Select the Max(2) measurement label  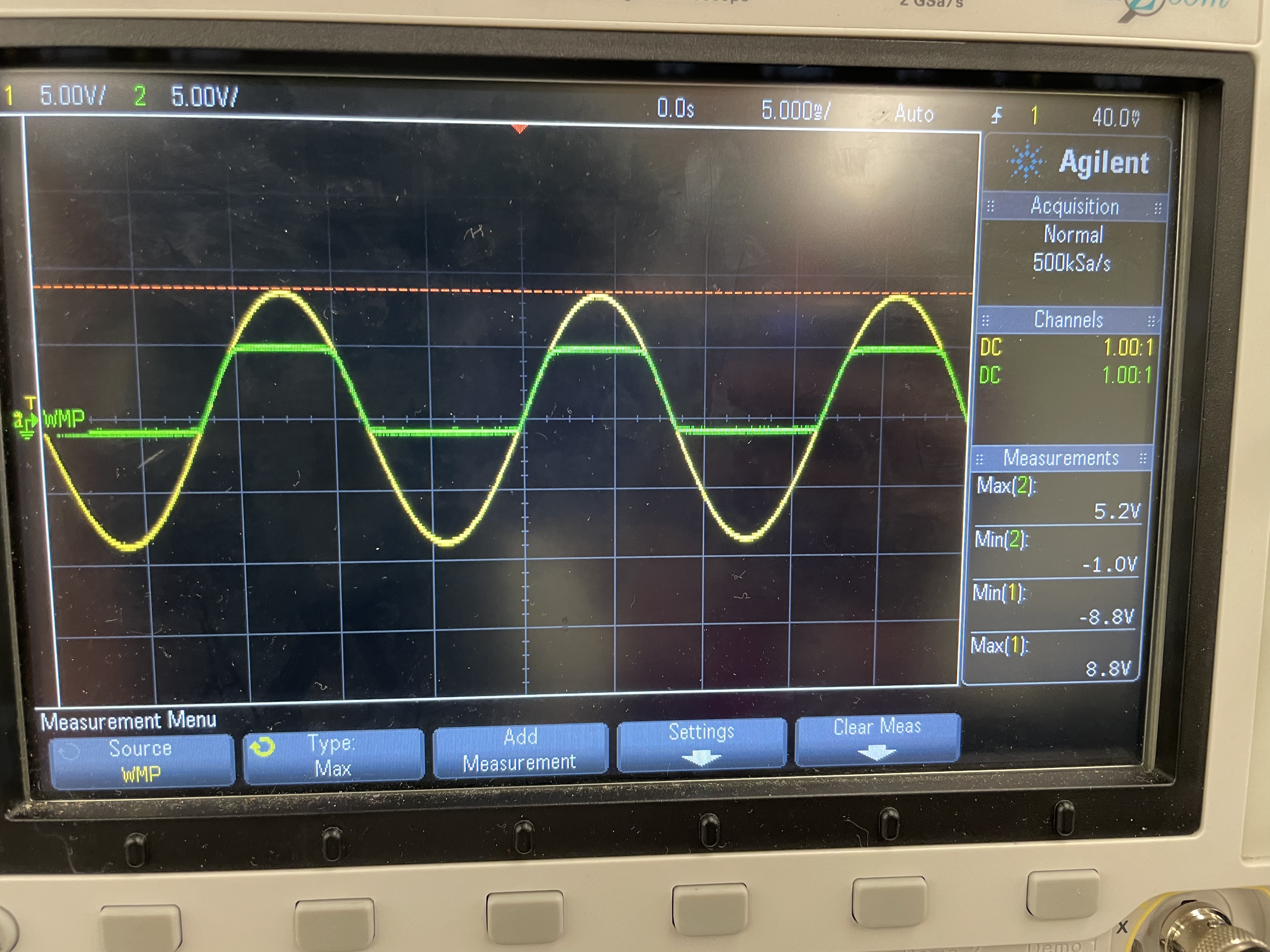1006,486
